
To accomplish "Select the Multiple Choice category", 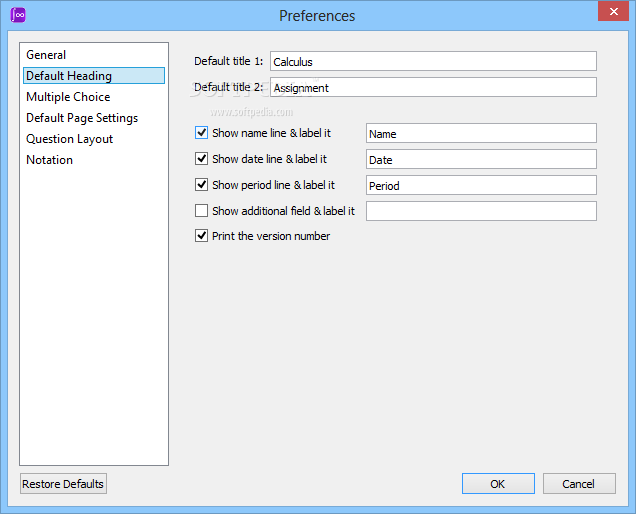I will coord(68,97).
